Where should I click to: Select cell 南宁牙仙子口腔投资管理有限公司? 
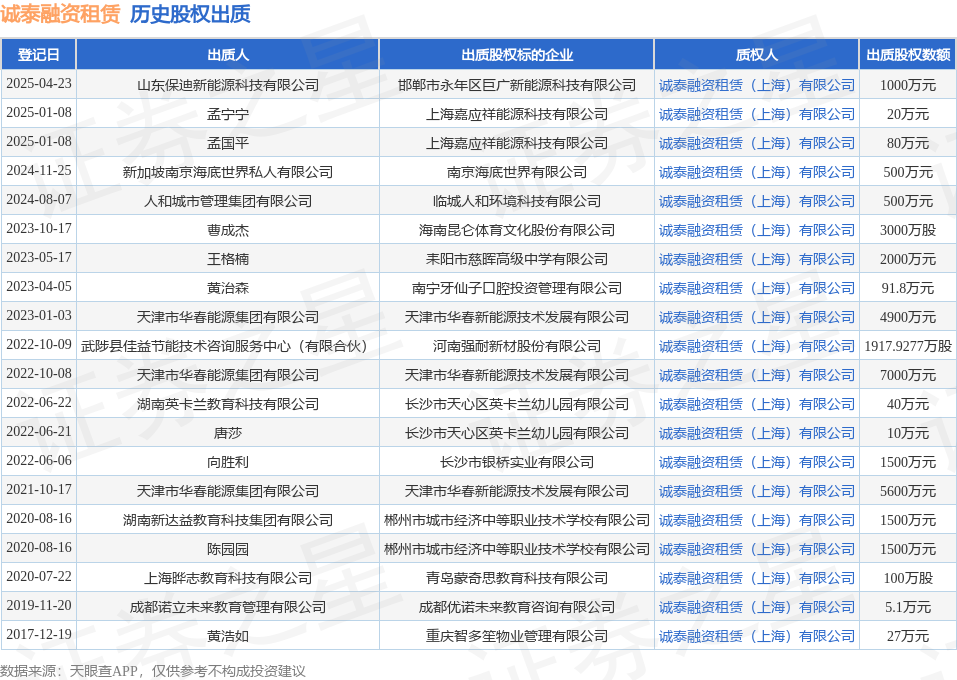(x=516, y=288)
